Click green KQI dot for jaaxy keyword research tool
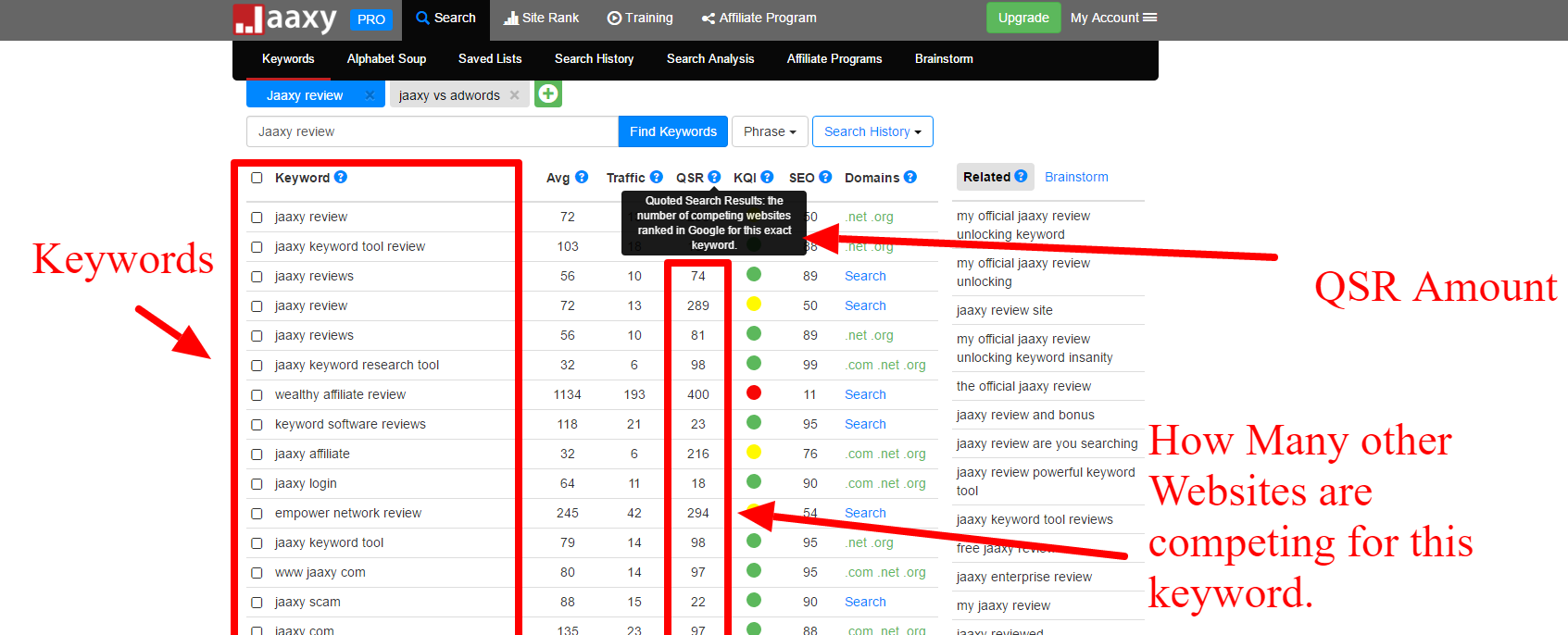 pyautogui.click(x=754, y=363)
